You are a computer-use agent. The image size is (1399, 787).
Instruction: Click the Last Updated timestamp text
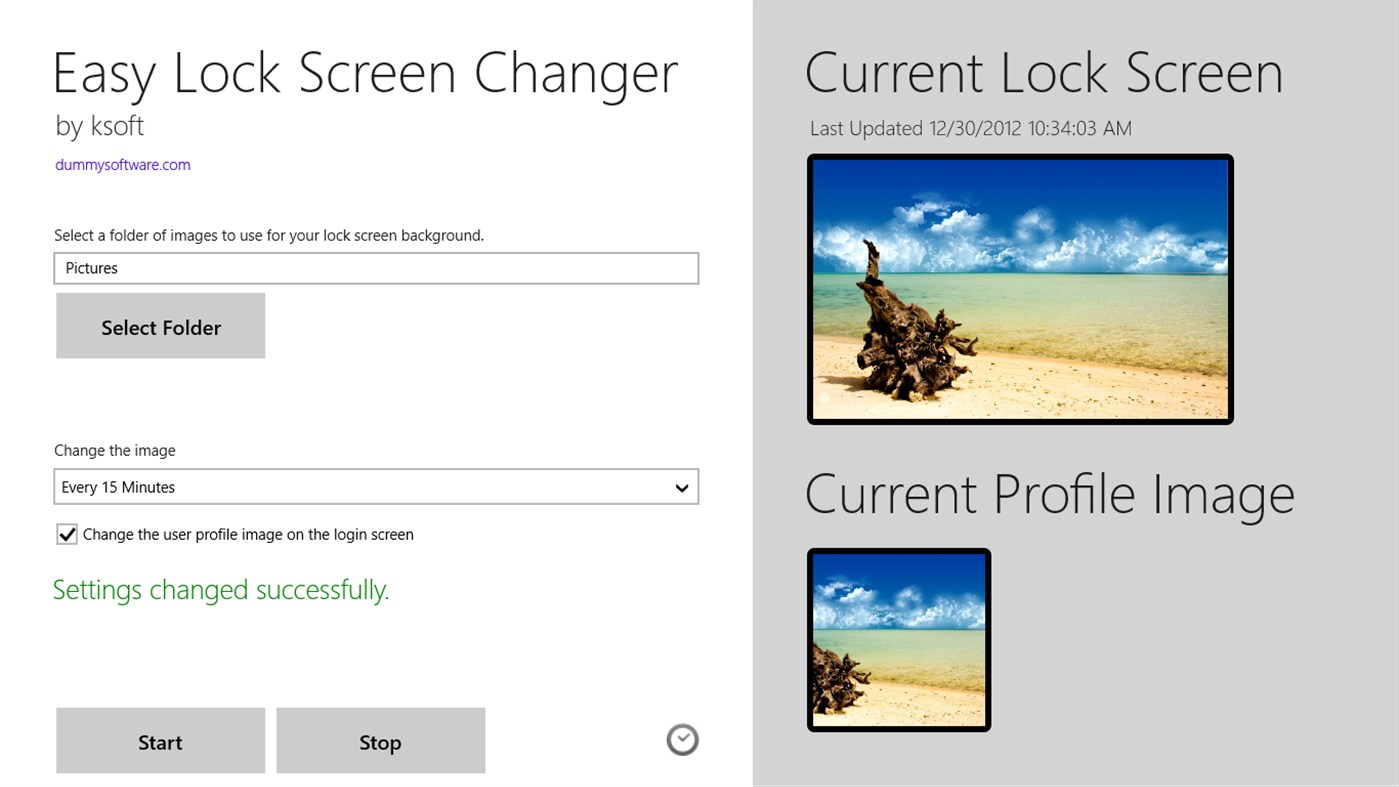pos(969,128)
